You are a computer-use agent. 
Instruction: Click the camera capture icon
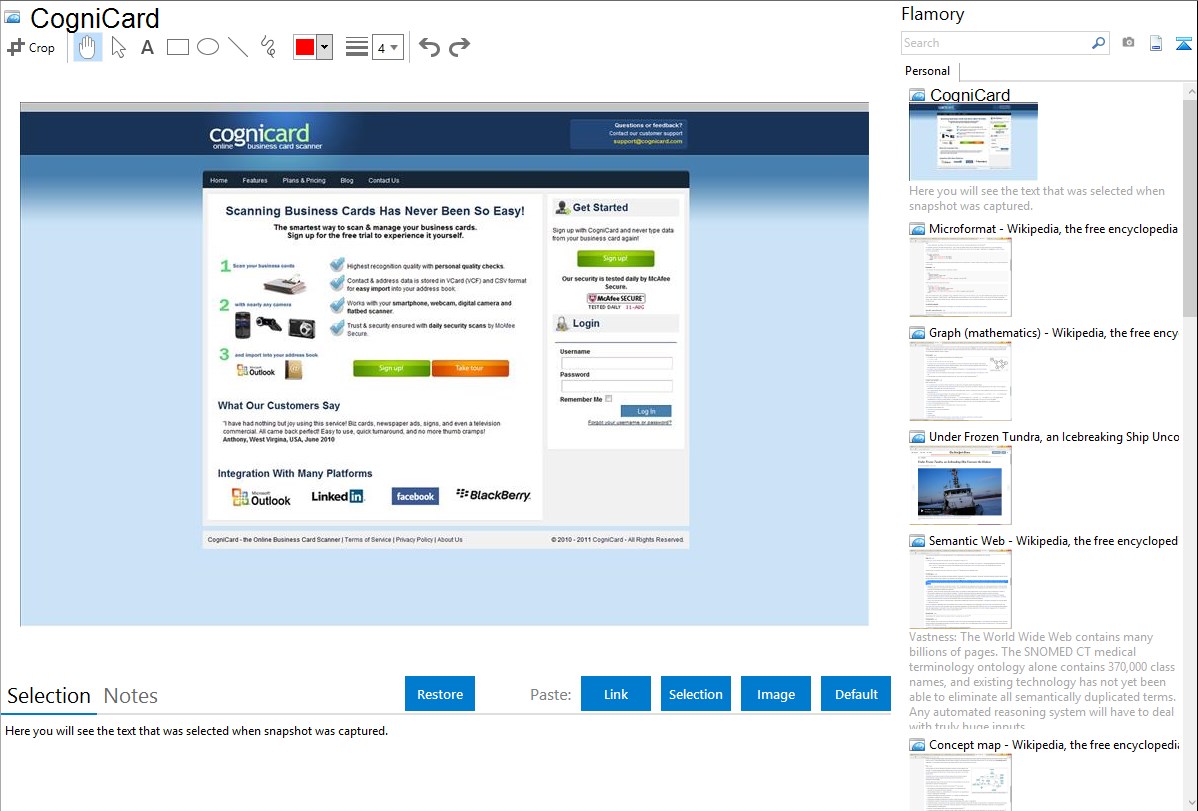1128,43
